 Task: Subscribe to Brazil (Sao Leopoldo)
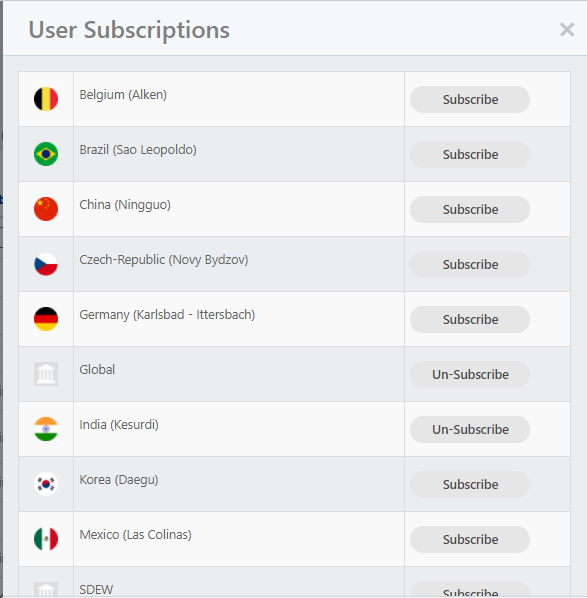(470, 154)
